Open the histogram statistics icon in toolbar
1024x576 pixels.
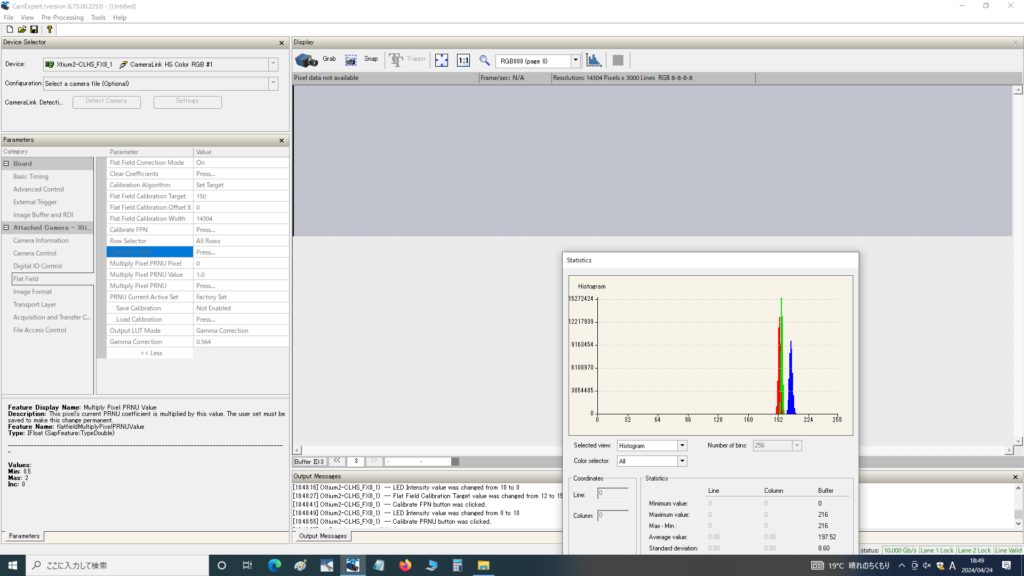(x=594, y=60)
